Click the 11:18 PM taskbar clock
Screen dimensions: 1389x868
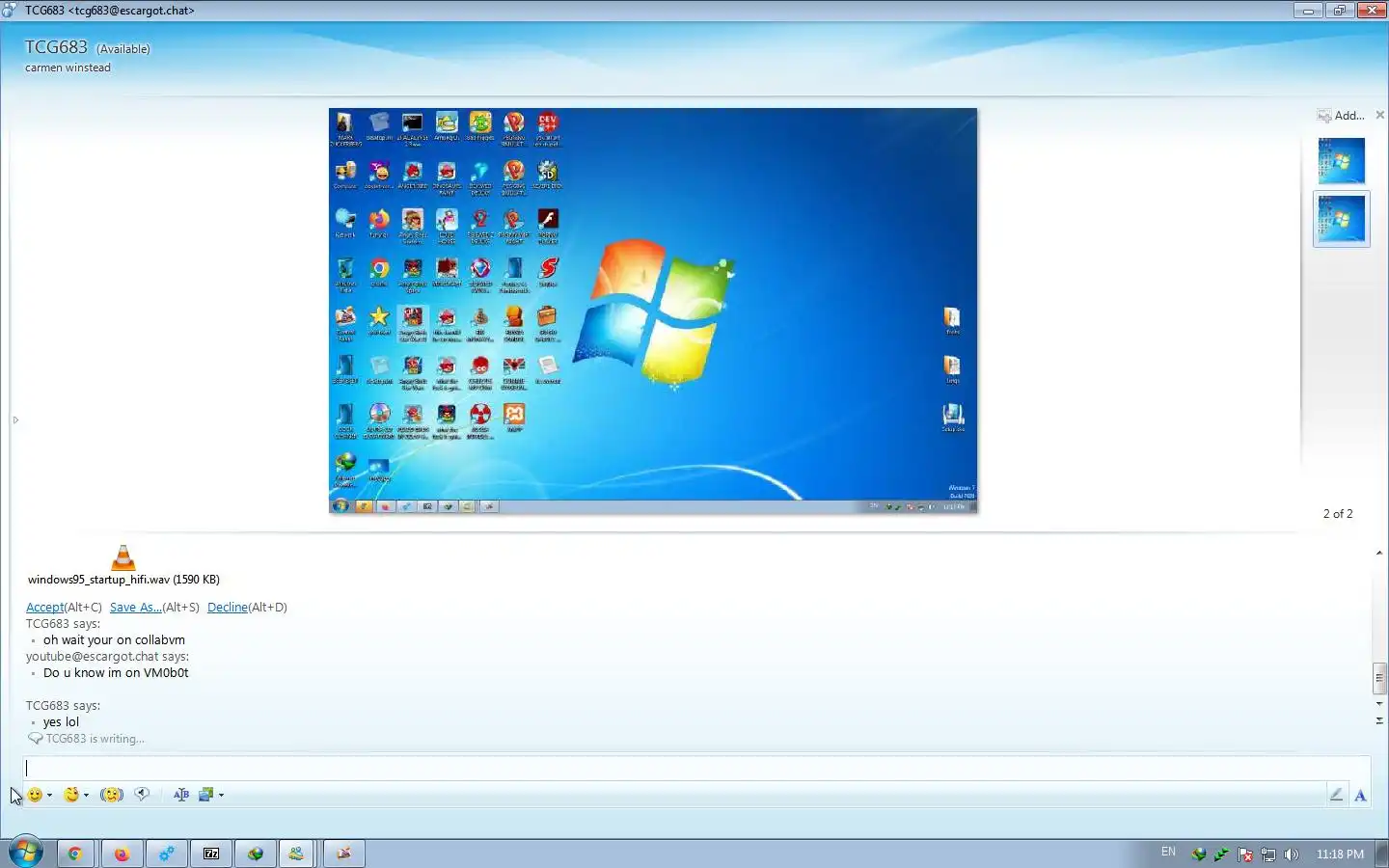tap(1340, 854)
